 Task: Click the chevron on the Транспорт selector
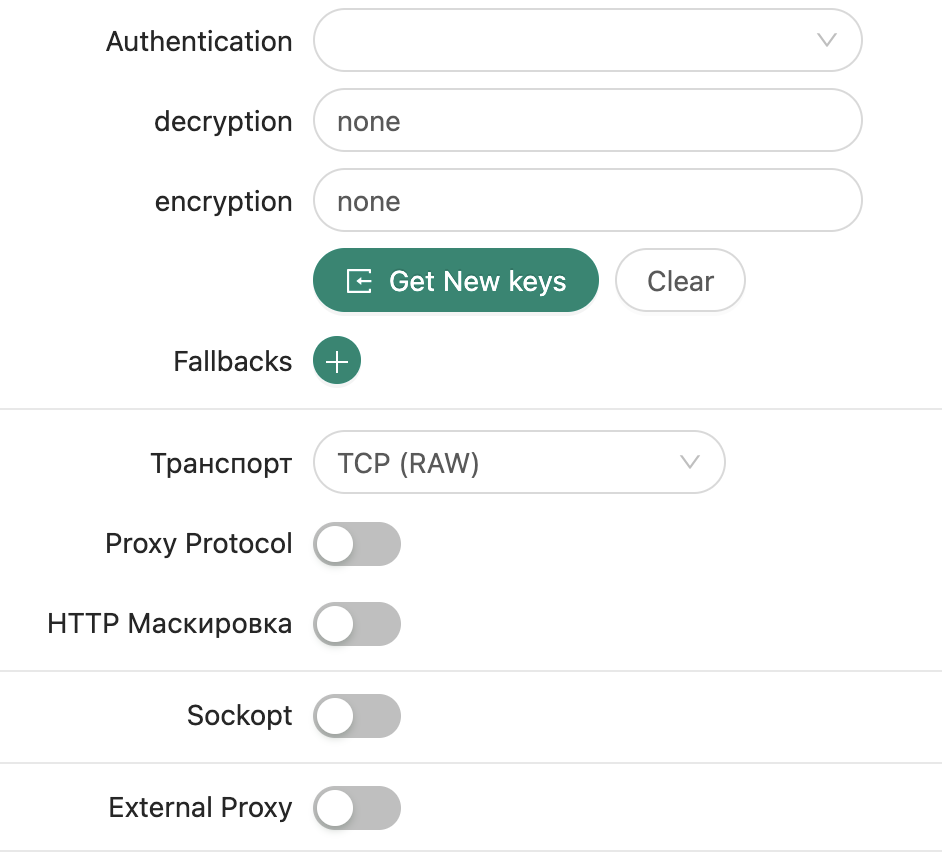click(x=688, y=462)
